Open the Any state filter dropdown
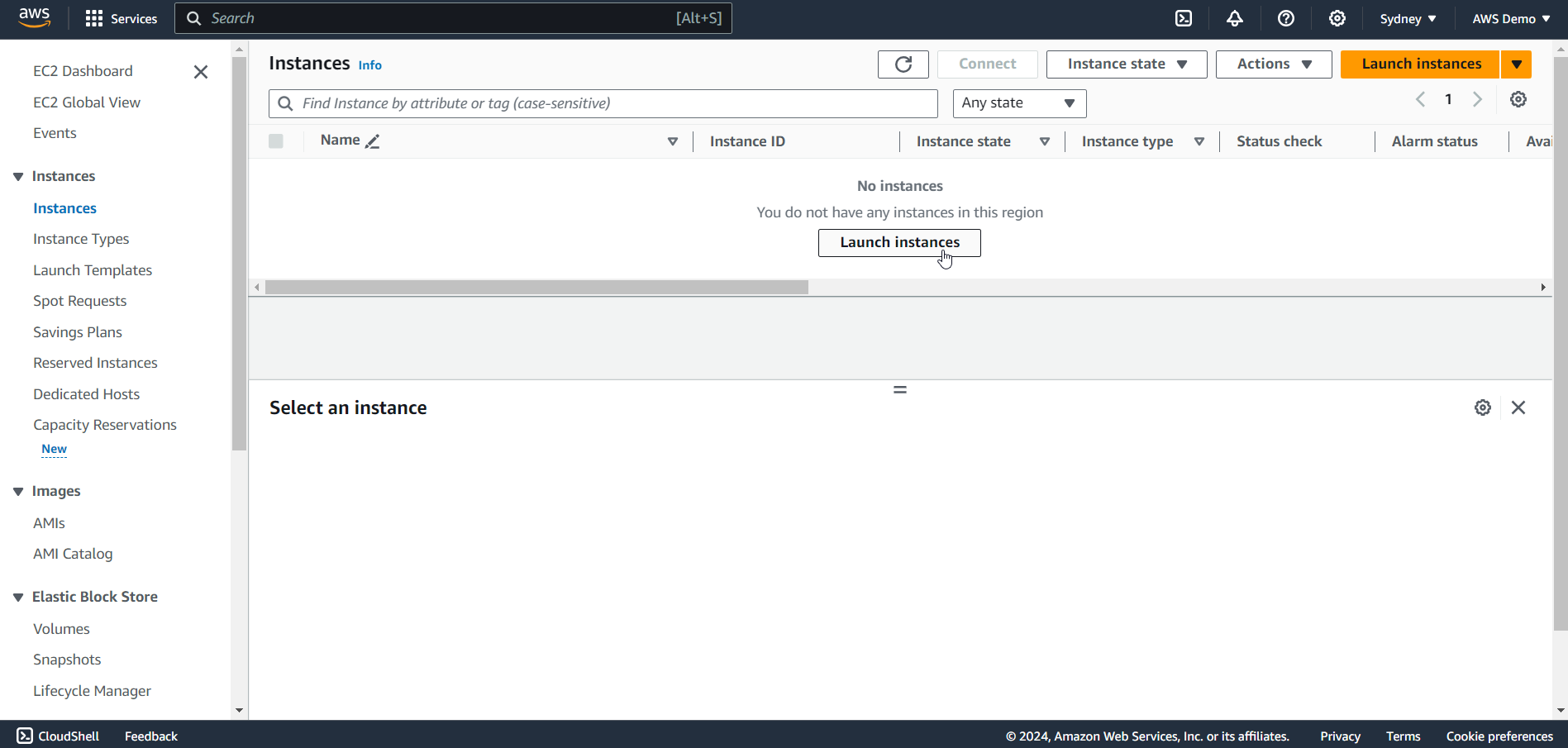This screenshot has width=1568, height=748. [1019, 103]
